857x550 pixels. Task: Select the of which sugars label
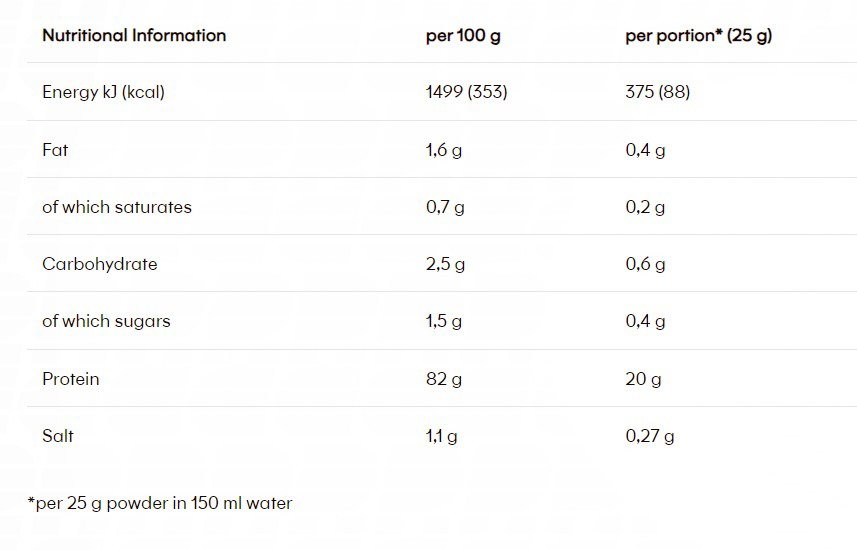point(106,321)
